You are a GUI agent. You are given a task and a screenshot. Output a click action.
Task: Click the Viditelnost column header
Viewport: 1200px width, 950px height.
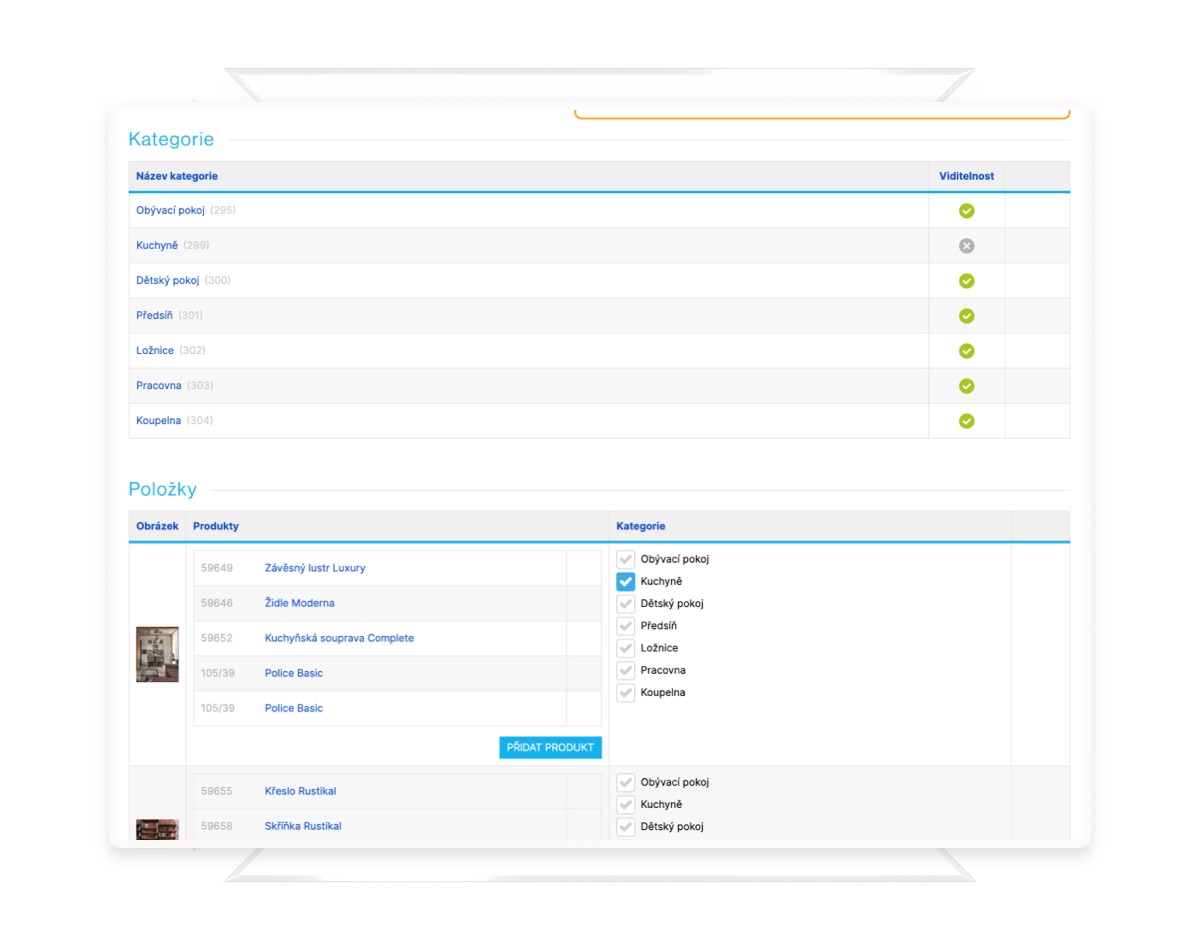coord(966,176)
